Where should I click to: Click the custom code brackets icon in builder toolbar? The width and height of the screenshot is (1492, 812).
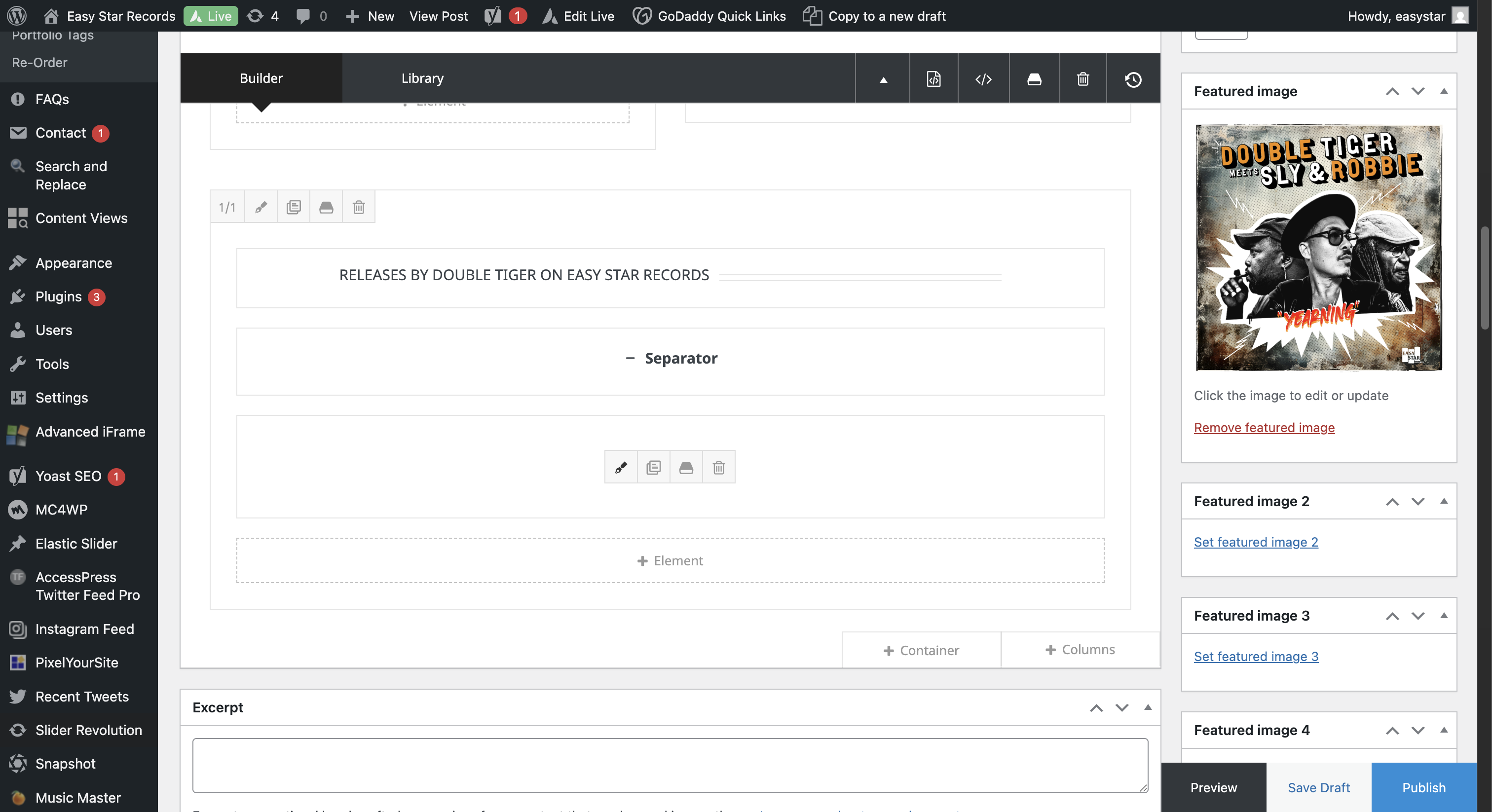pos(983,79)
